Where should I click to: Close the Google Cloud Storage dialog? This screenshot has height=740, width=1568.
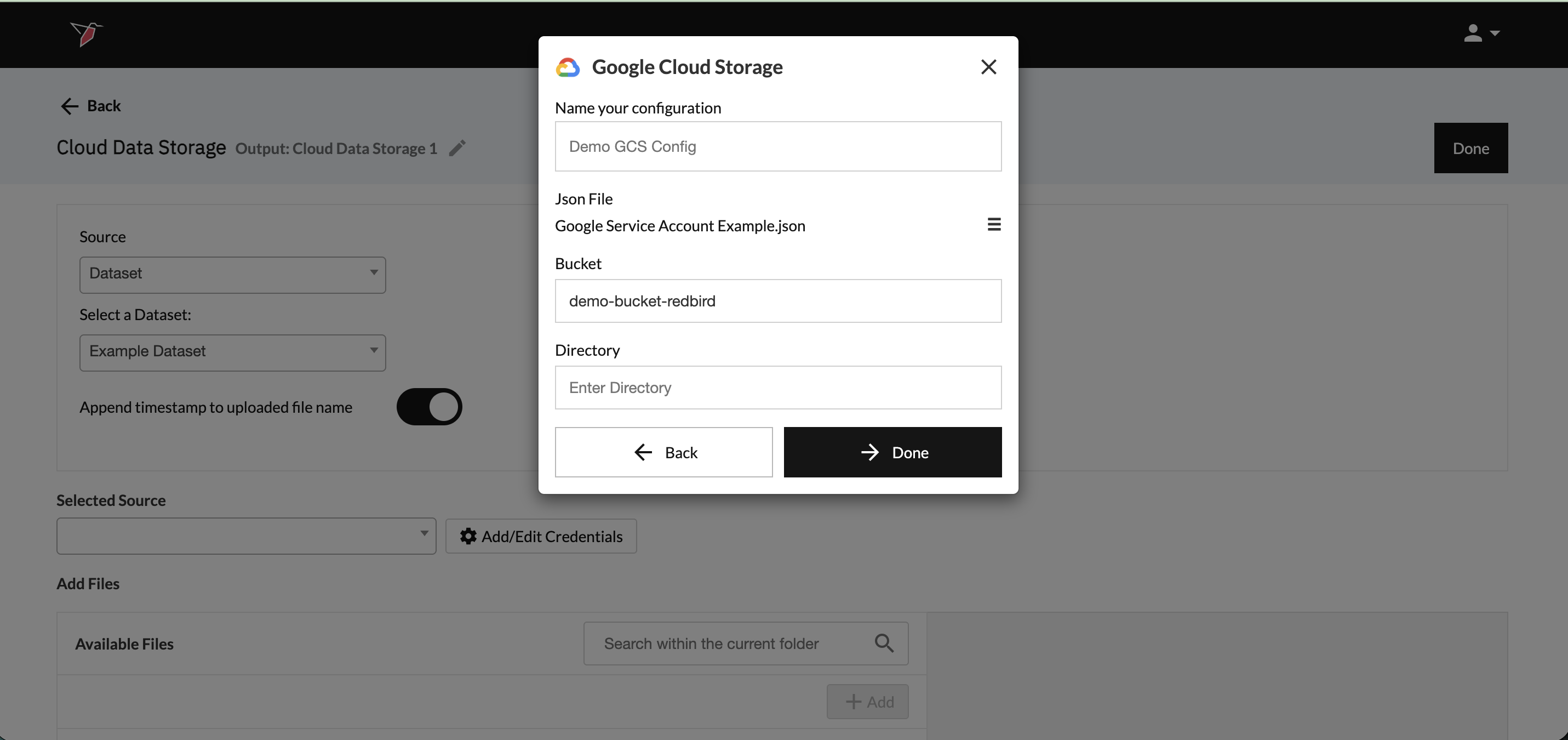click(x=988, y=67)
